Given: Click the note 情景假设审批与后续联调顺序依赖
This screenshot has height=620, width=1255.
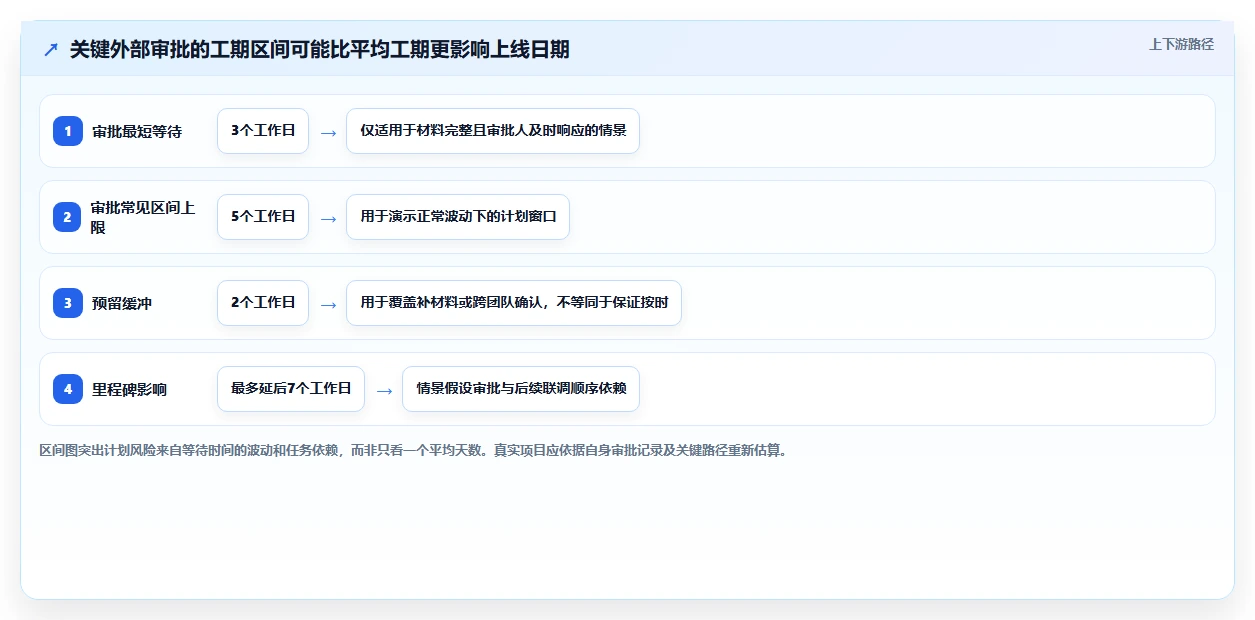Looking at the screenshot, I should click(x=521, y=389).
